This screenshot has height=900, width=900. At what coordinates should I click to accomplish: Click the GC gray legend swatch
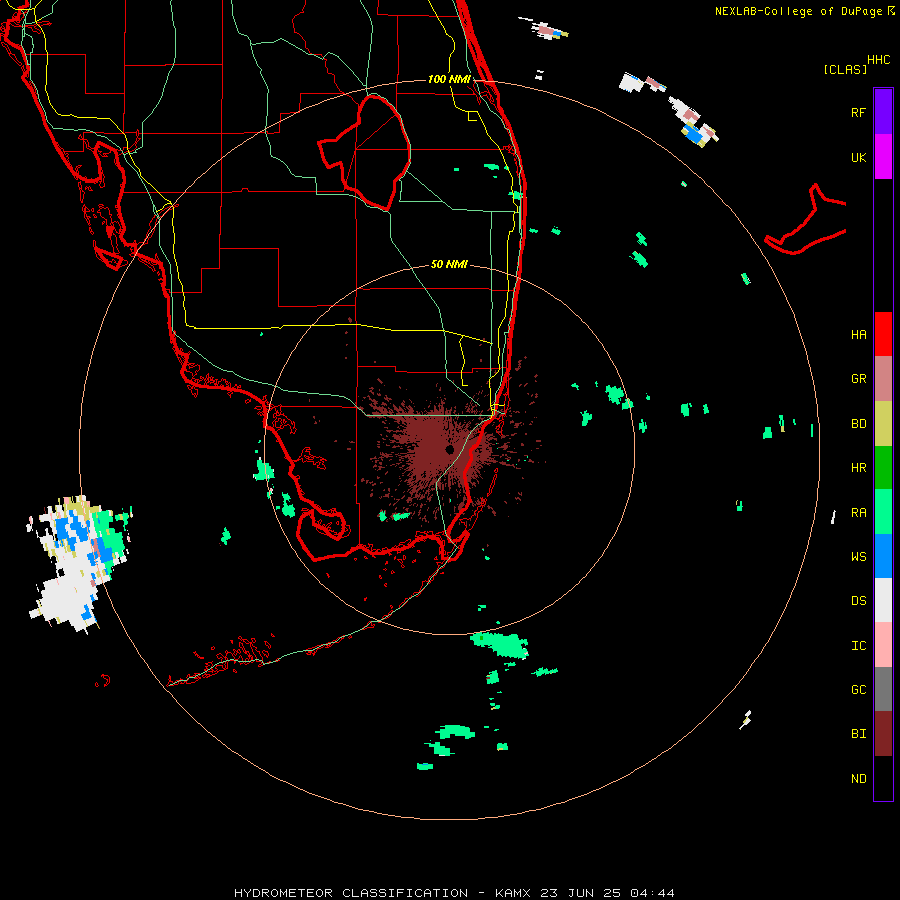tap(883, 689)
